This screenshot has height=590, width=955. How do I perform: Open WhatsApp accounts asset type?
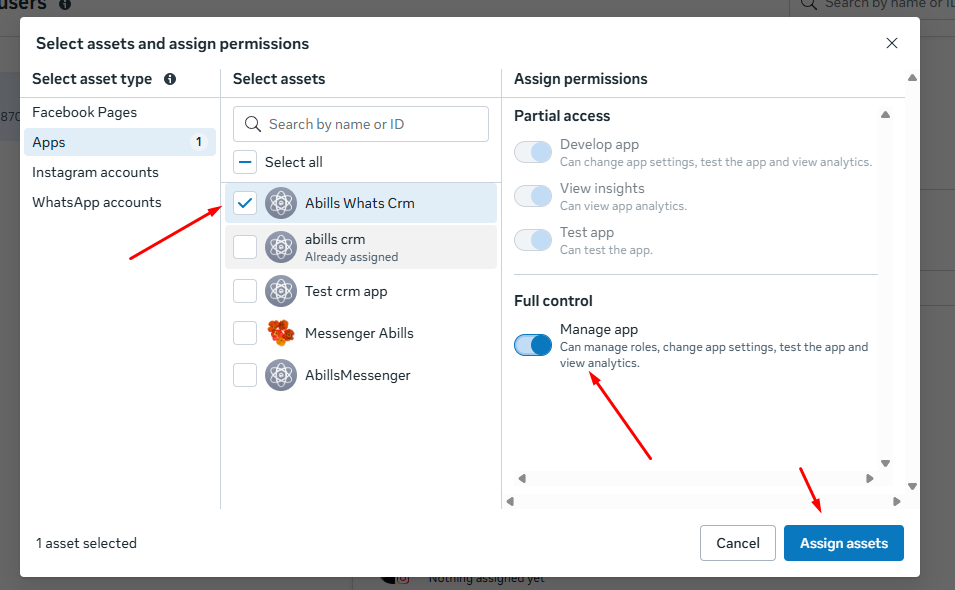[x=97, y=202]
